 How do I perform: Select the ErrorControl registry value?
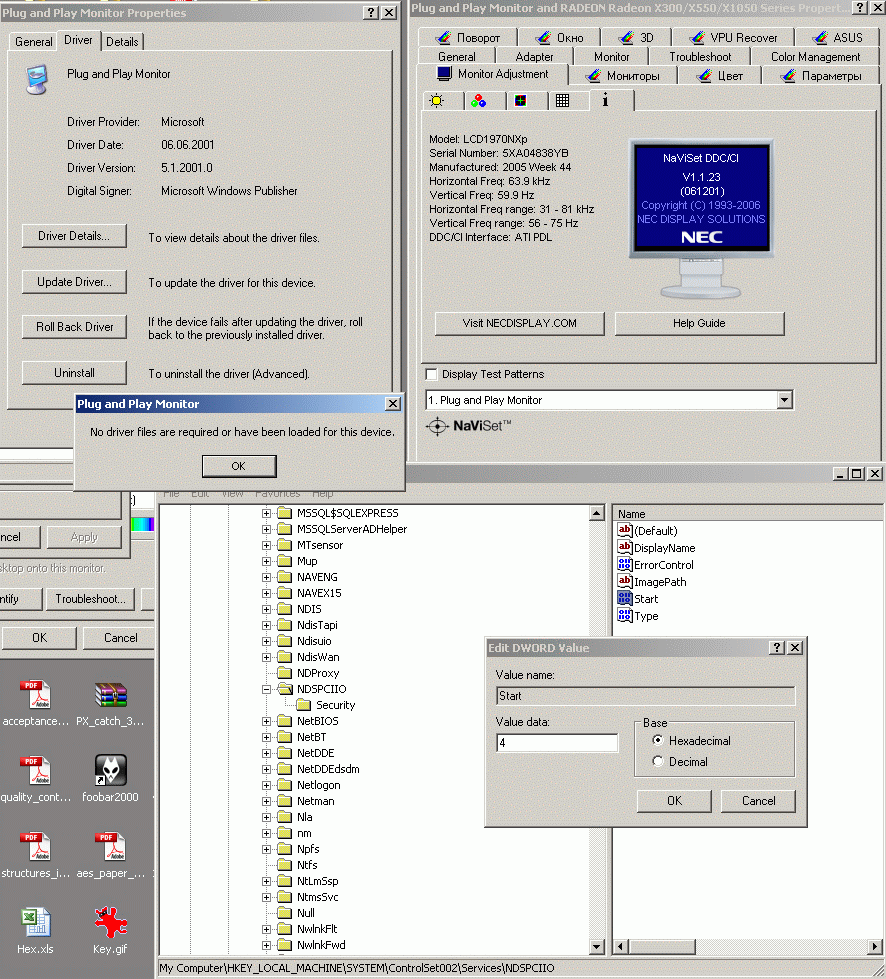656,564
